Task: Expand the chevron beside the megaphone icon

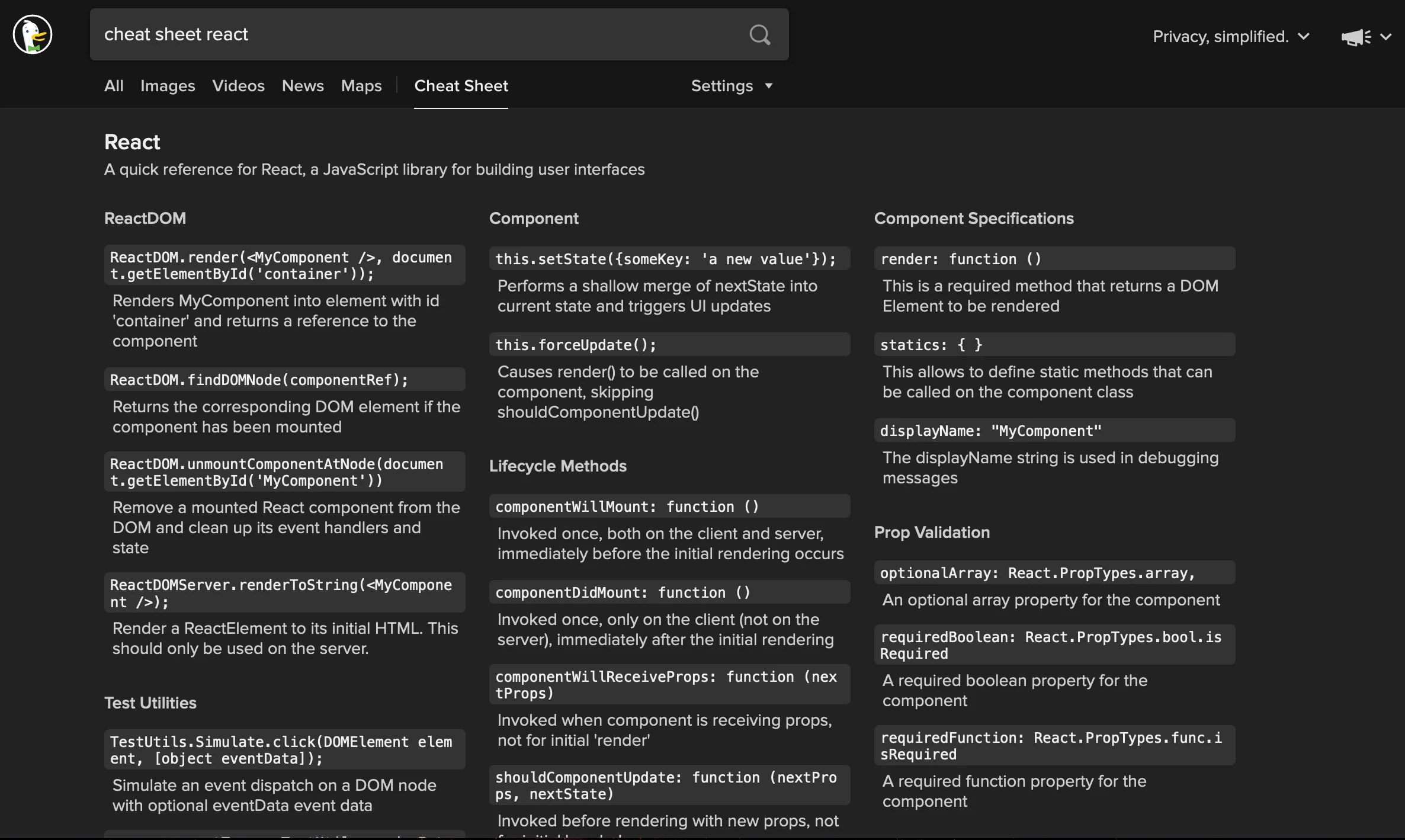Action: 1387,37
